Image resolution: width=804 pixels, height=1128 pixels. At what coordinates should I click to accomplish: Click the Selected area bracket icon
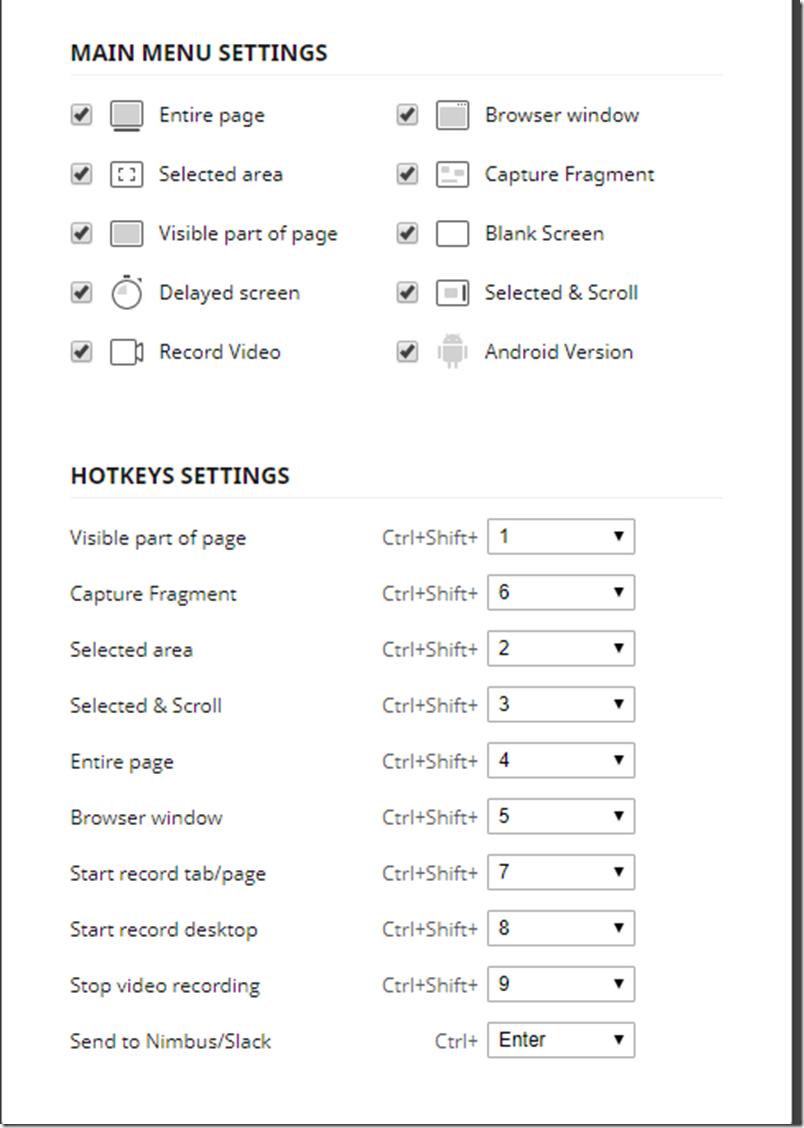pyautogui.click(x=127, y=175)
